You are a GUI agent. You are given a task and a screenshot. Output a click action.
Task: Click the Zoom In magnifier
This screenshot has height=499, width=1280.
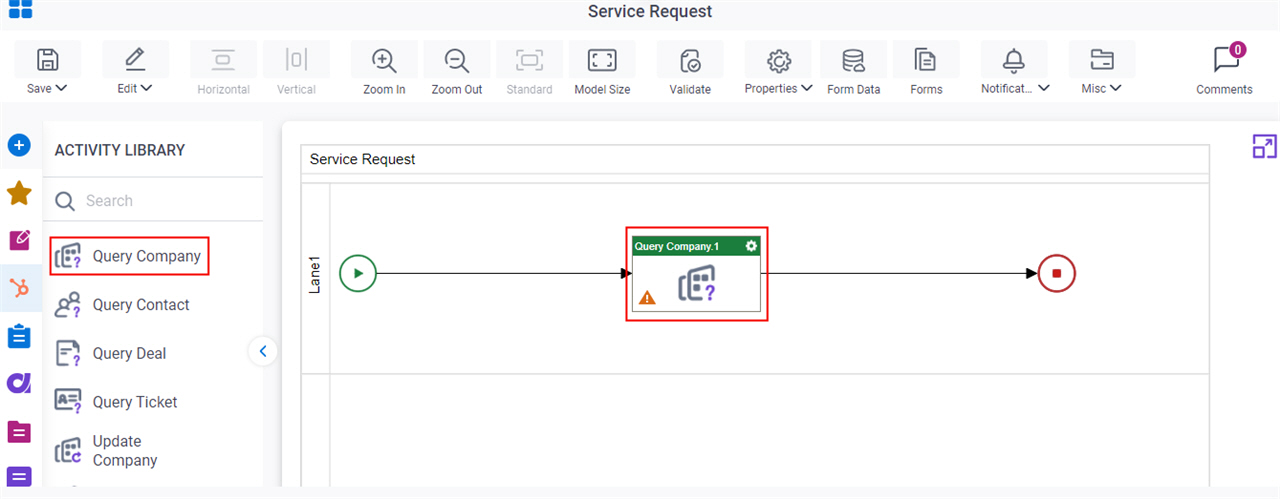(x=384, y=60)
